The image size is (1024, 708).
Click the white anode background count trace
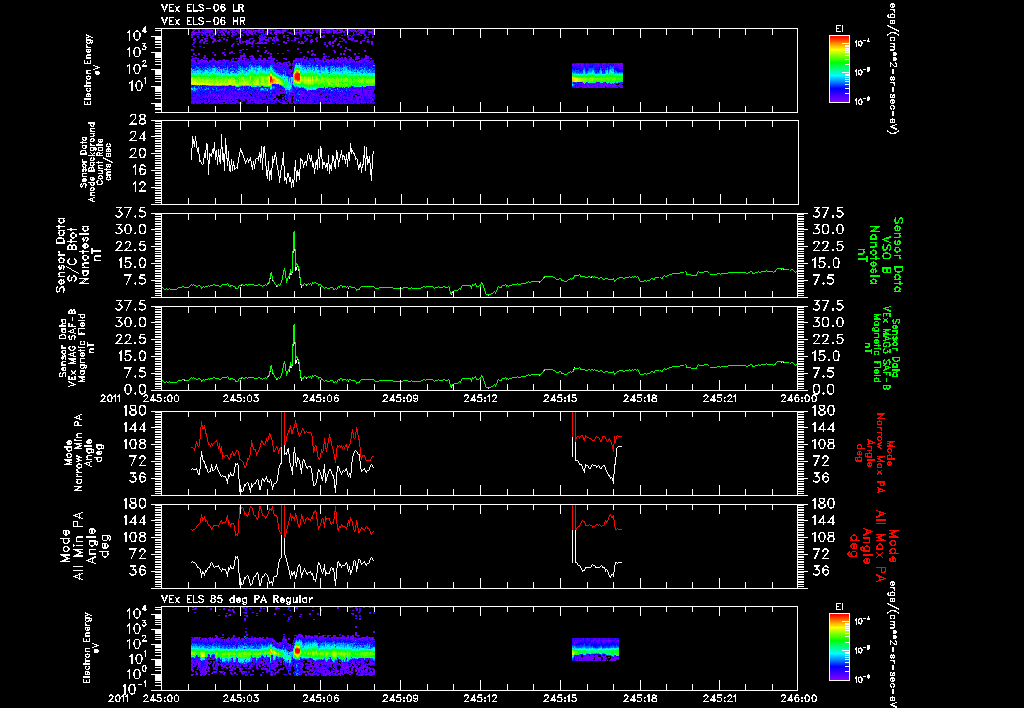(x=282, y=161)
